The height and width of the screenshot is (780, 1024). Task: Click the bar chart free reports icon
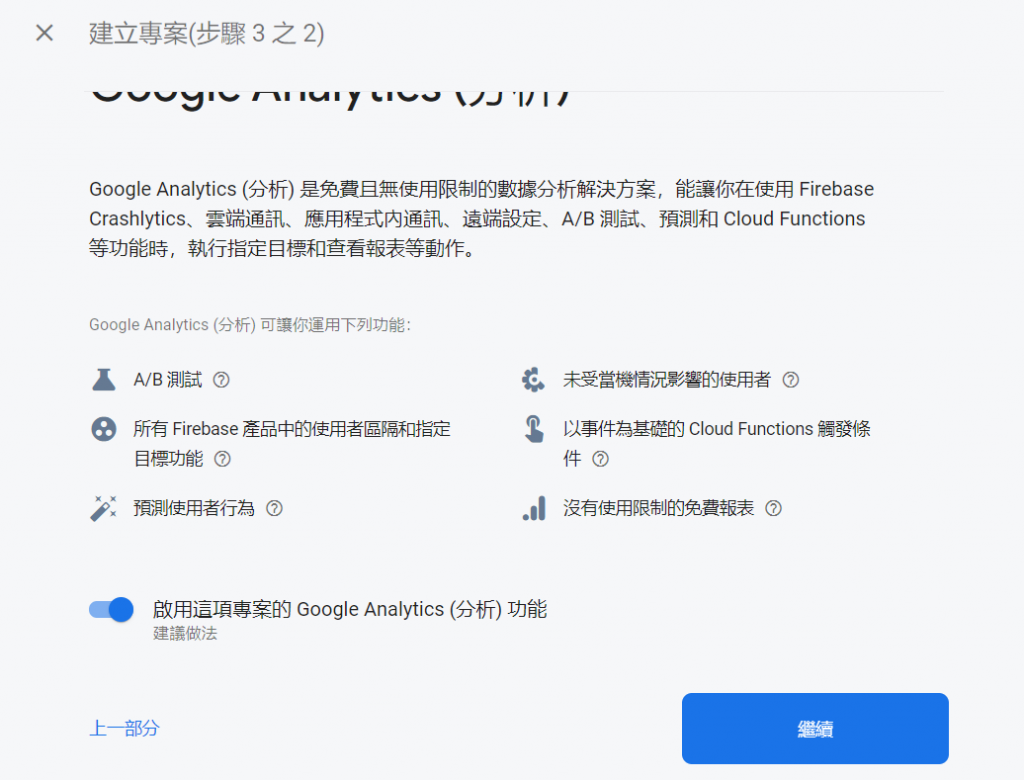tap(534, 508)
